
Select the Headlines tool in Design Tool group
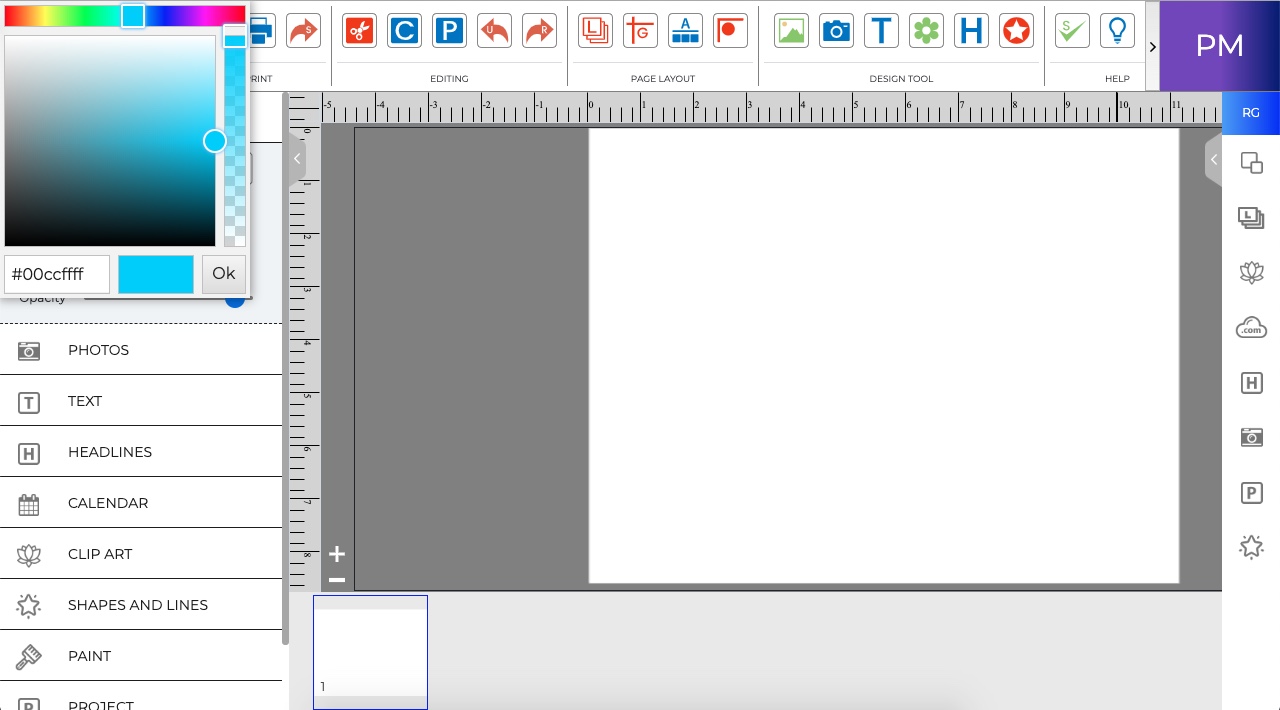click(971, 31)
